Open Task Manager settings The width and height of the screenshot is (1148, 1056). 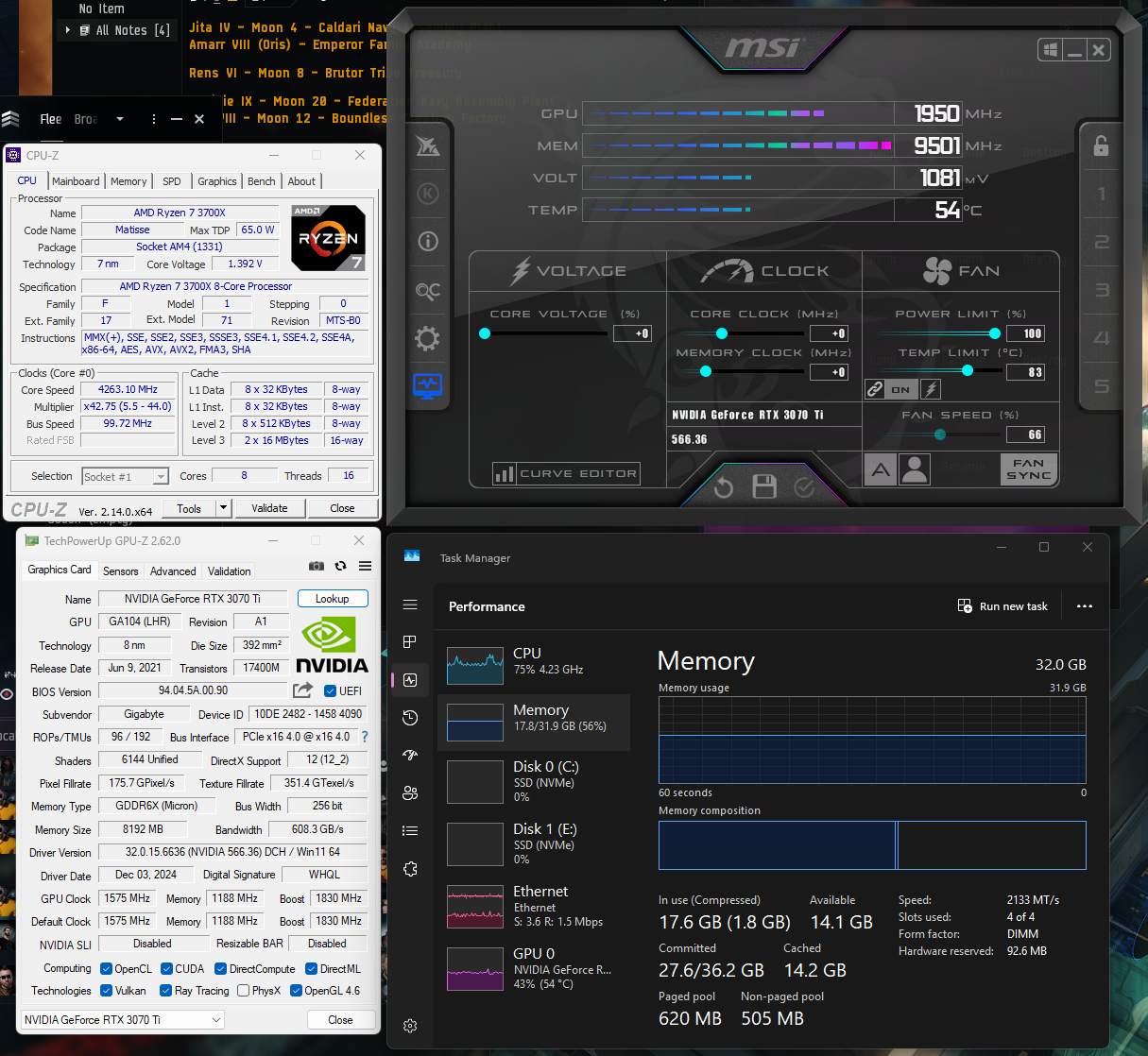pos(410,1026)
